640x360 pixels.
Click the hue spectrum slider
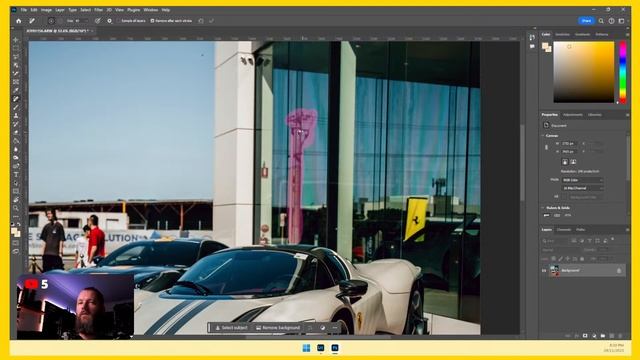[623, 72]
